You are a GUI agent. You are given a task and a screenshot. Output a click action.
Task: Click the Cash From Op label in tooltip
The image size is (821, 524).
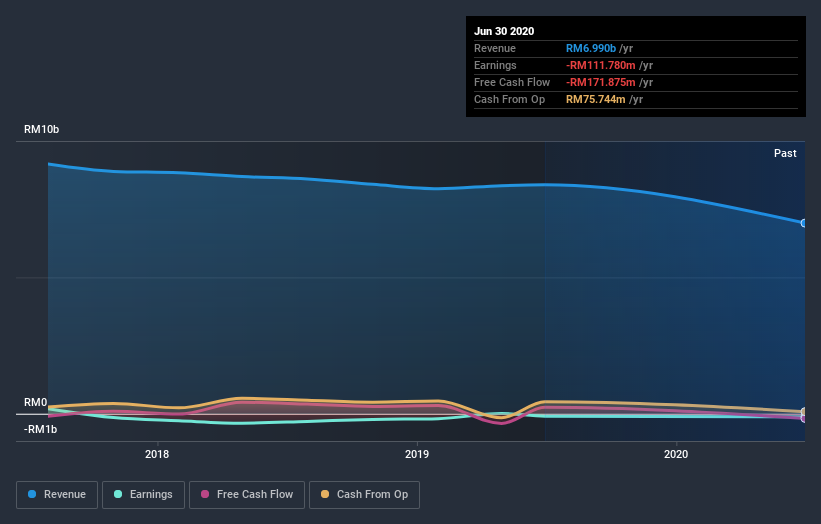coord(509,99)
